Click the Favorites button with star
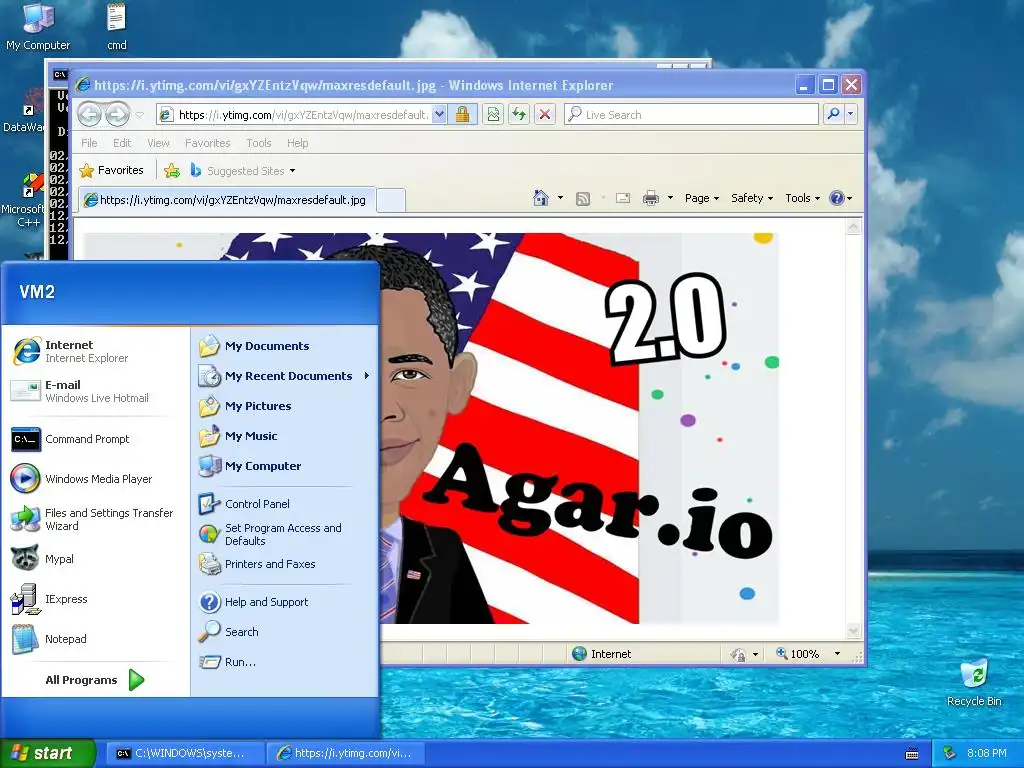The image size is (1024, 768). pos(111,170)
